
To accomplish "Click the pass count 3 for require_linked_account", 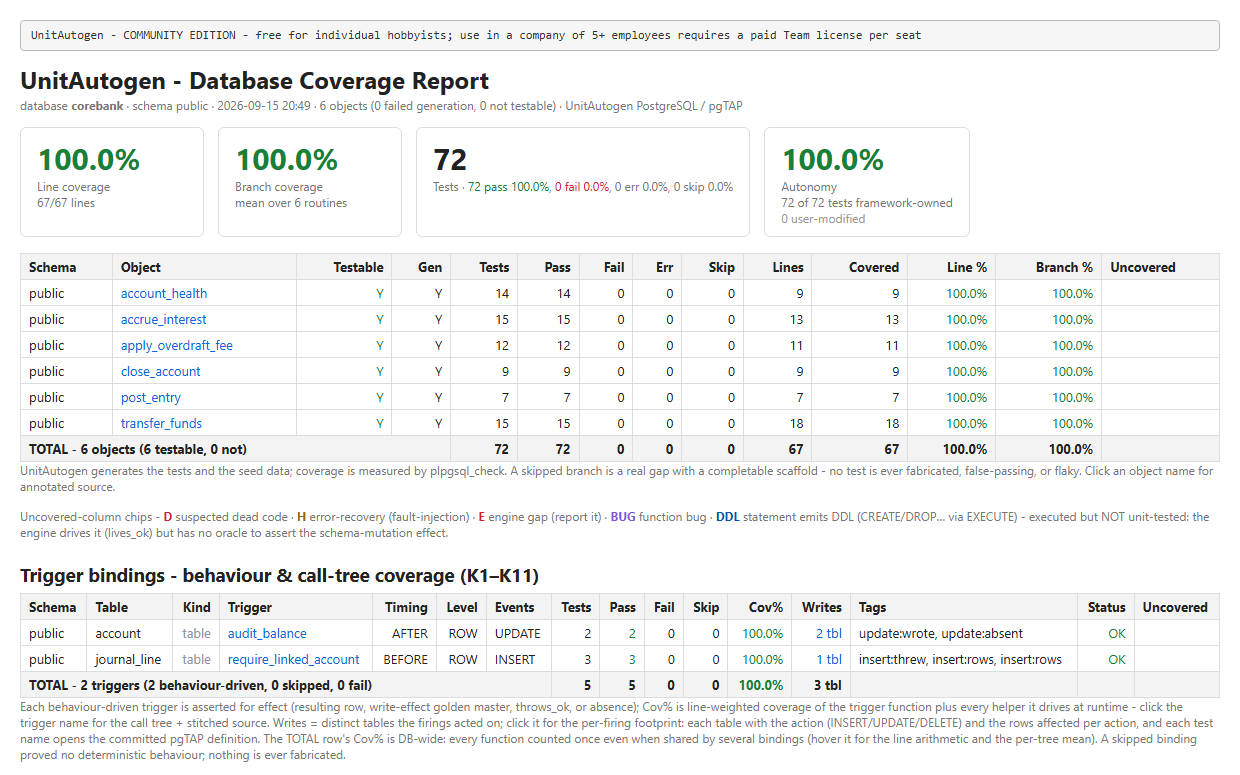I will 632,659.
